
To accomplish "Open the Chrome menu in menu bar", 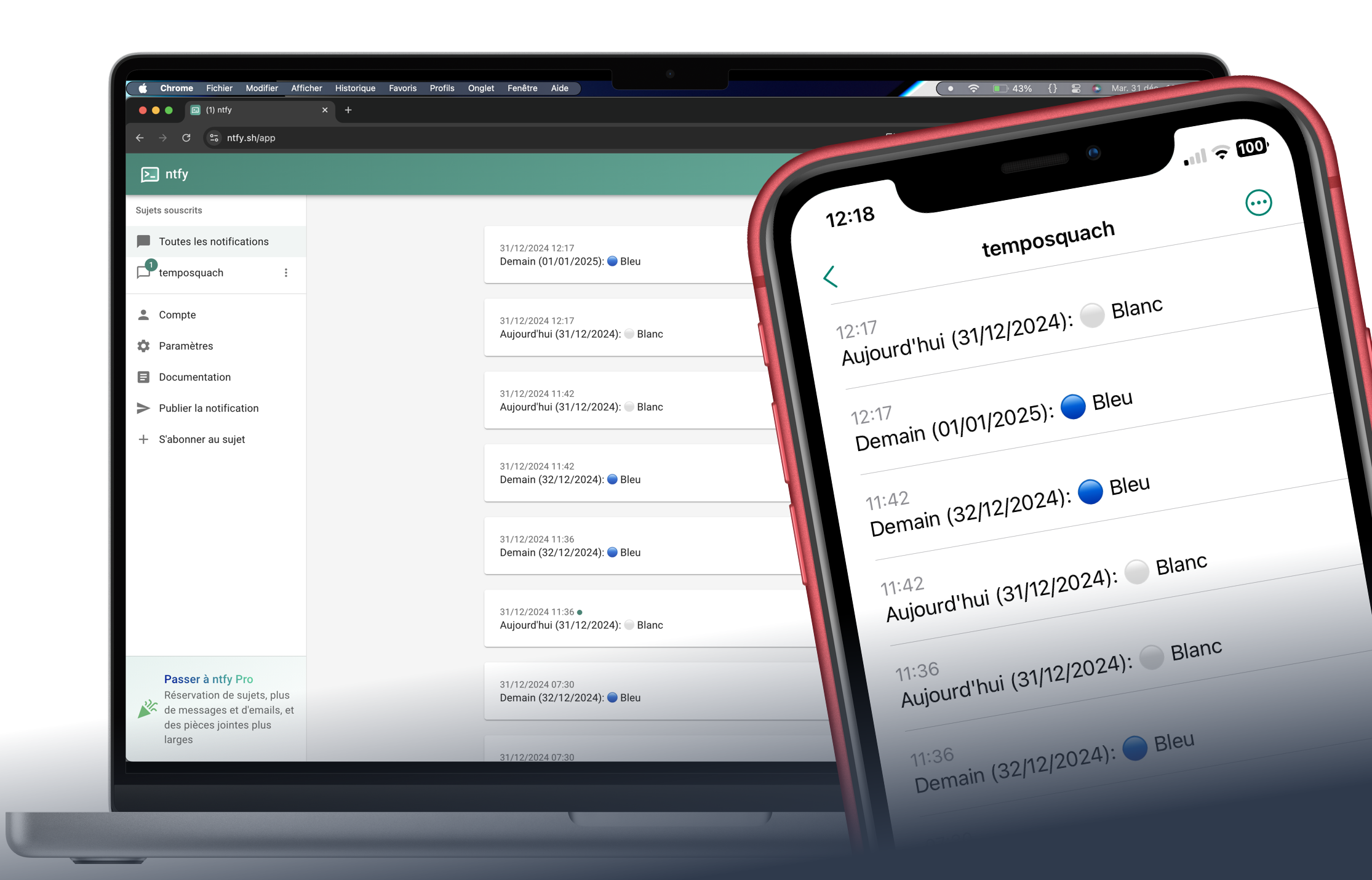I will coord(177,88).
